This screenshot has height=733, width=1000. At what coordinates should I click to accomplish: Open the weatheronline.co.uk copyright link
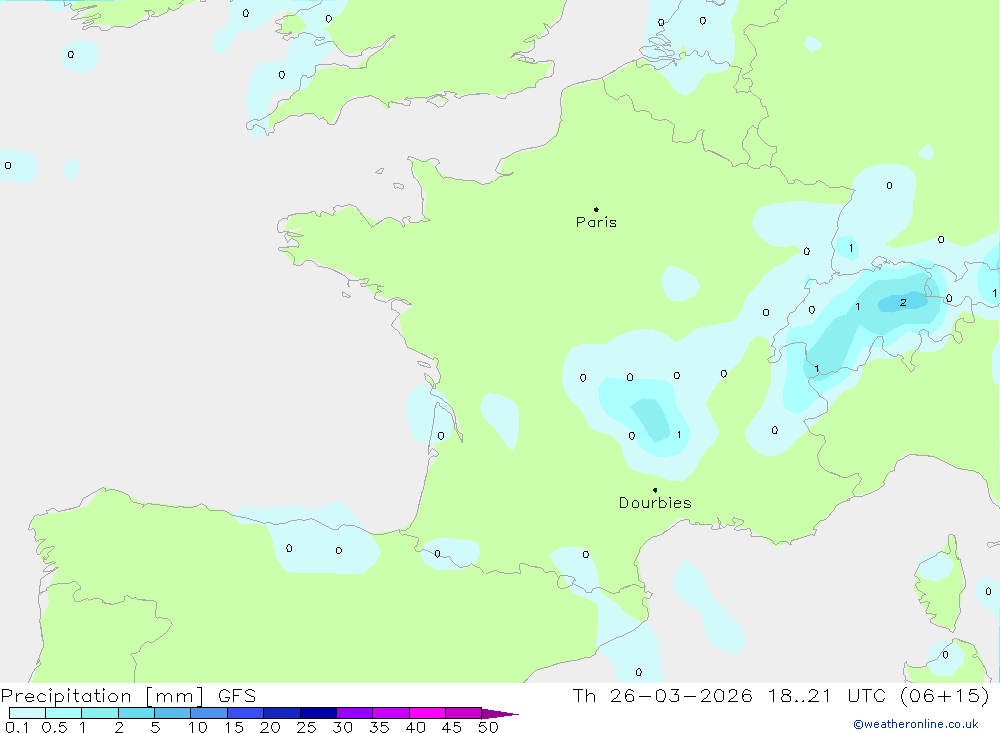[x=915, y=724]
